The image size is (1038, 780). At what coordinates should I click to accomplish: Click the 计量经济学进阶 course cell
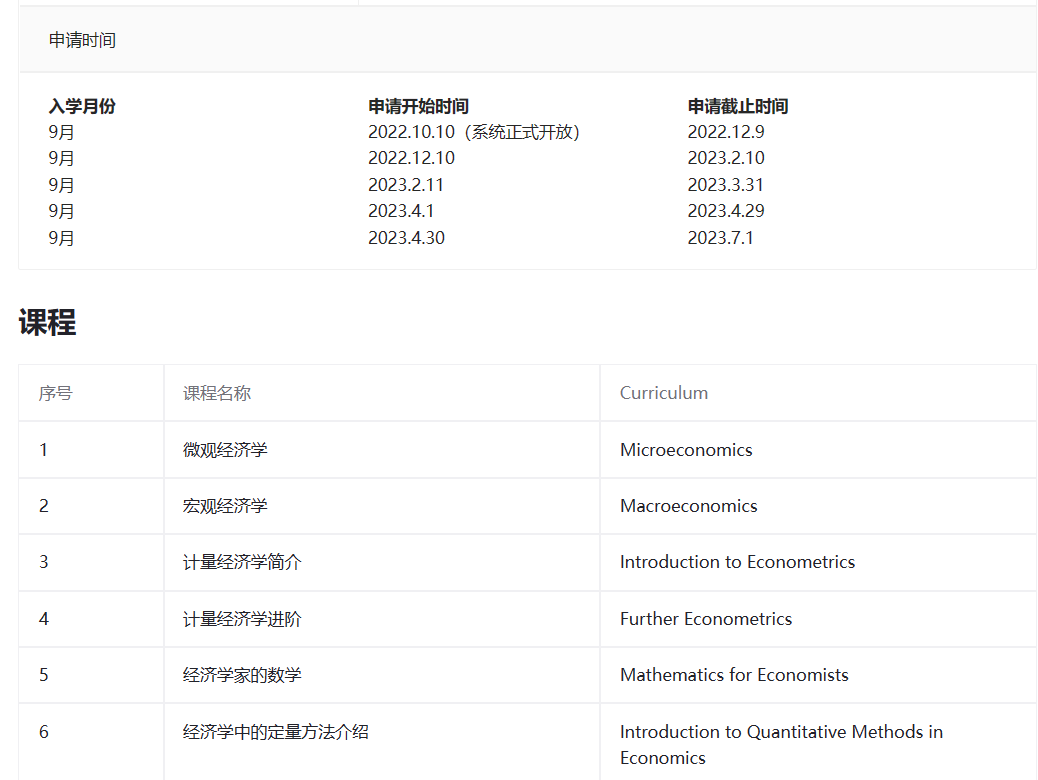242,619
